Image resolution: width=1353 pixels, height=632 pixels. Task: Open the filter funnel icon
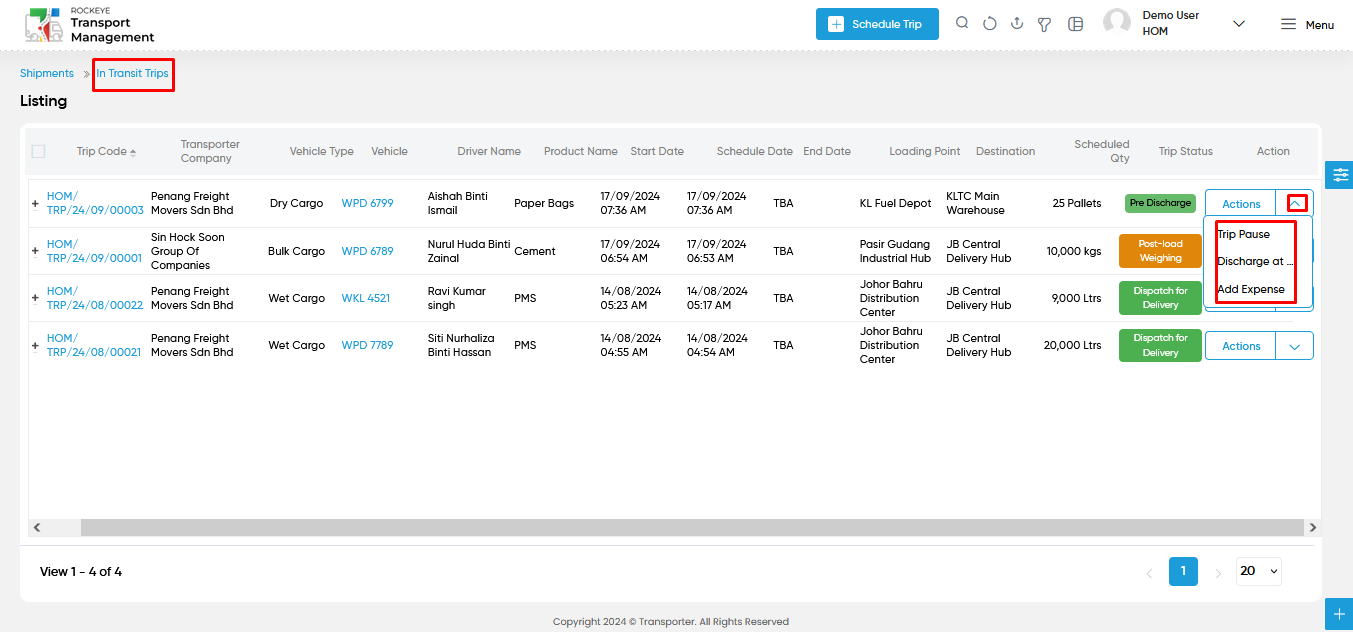[x=1045, y=24]
